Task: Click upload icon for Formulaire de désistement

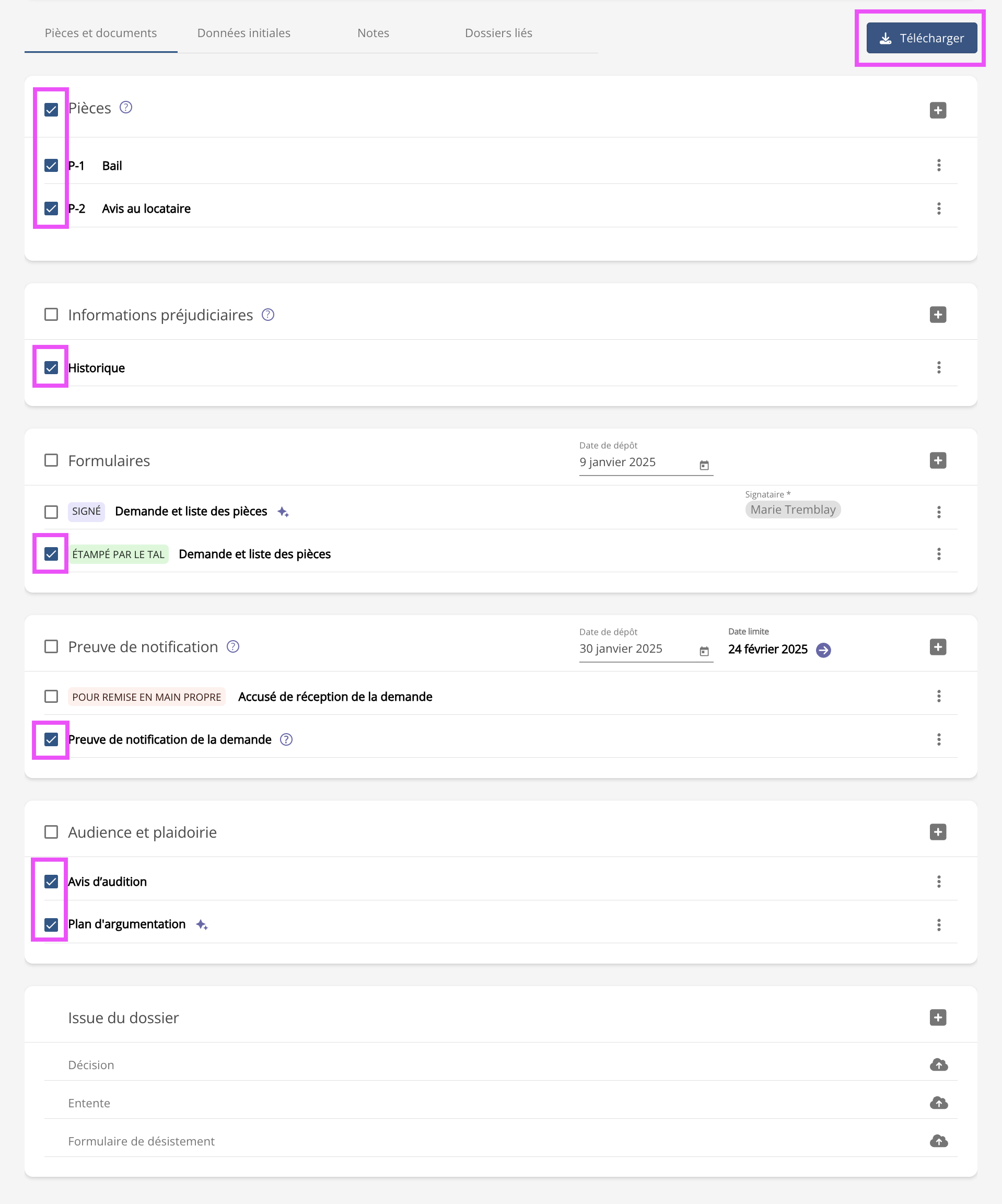Action: tap(938, 1141)
